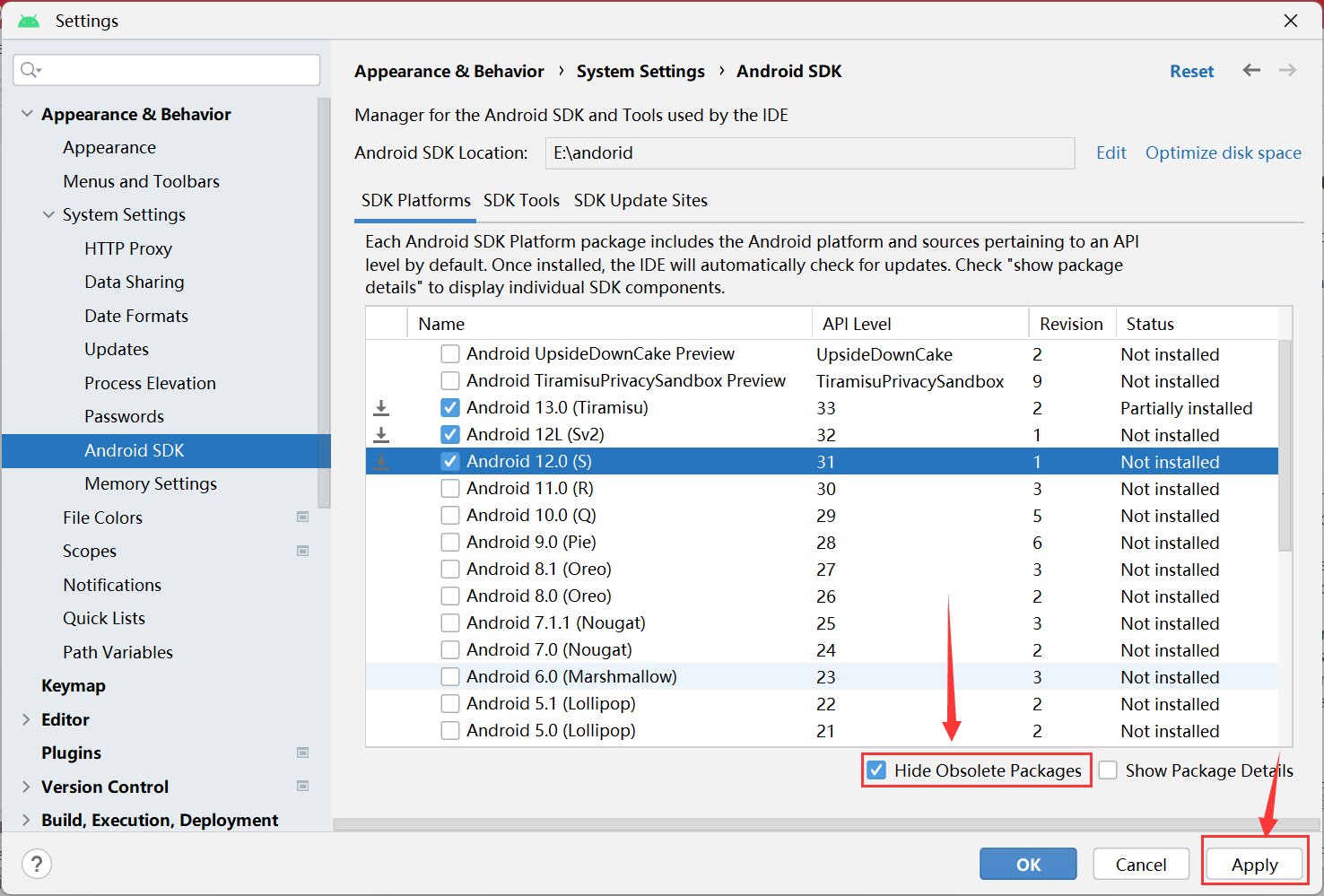Click Reset link
1324x896 pixels.
pyautogui.click(x=1191, y=71)
